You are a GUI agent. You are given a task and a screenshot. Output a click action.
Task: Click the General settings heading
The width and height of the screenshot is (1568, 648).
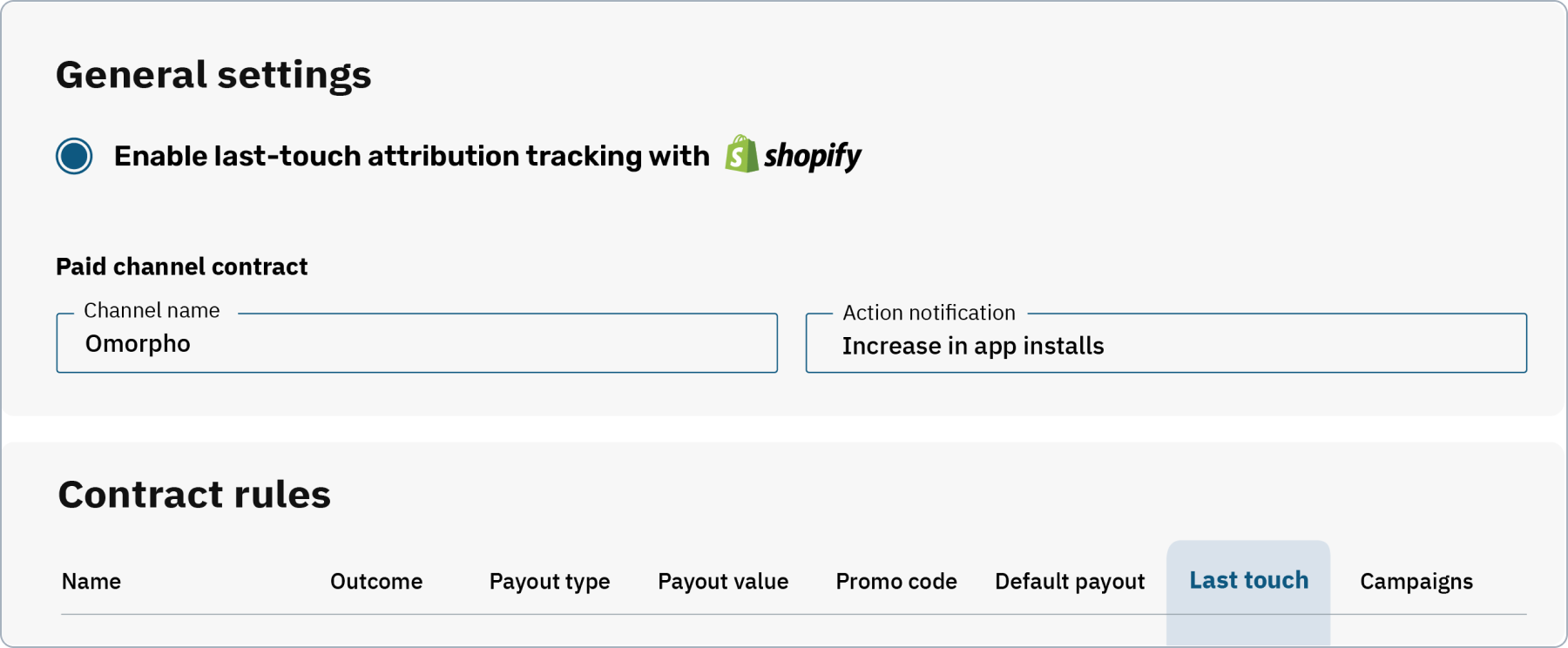pos(213,74)
